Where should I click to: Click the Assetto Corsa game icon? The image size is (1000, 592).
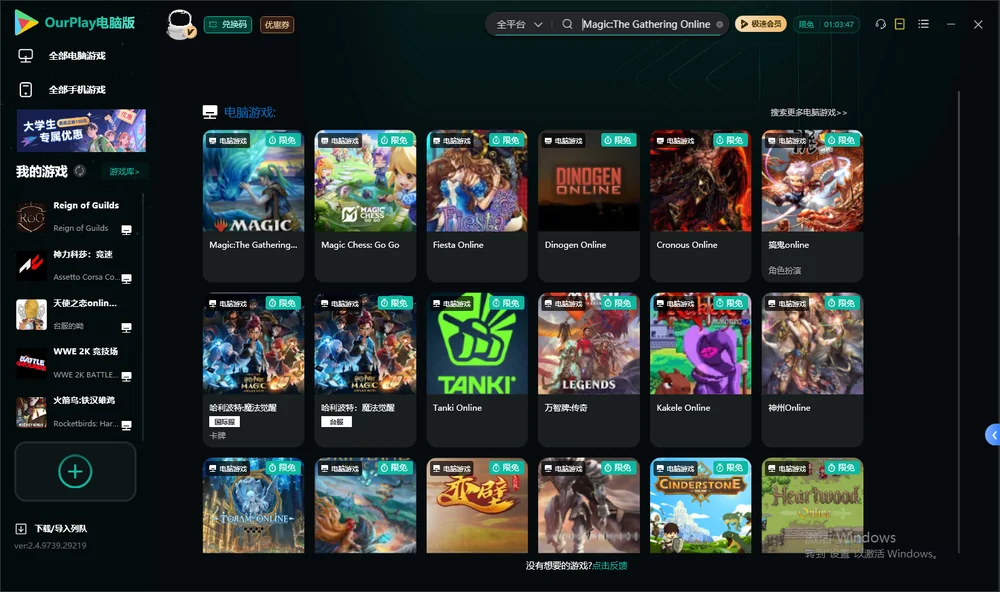point(31,266)
